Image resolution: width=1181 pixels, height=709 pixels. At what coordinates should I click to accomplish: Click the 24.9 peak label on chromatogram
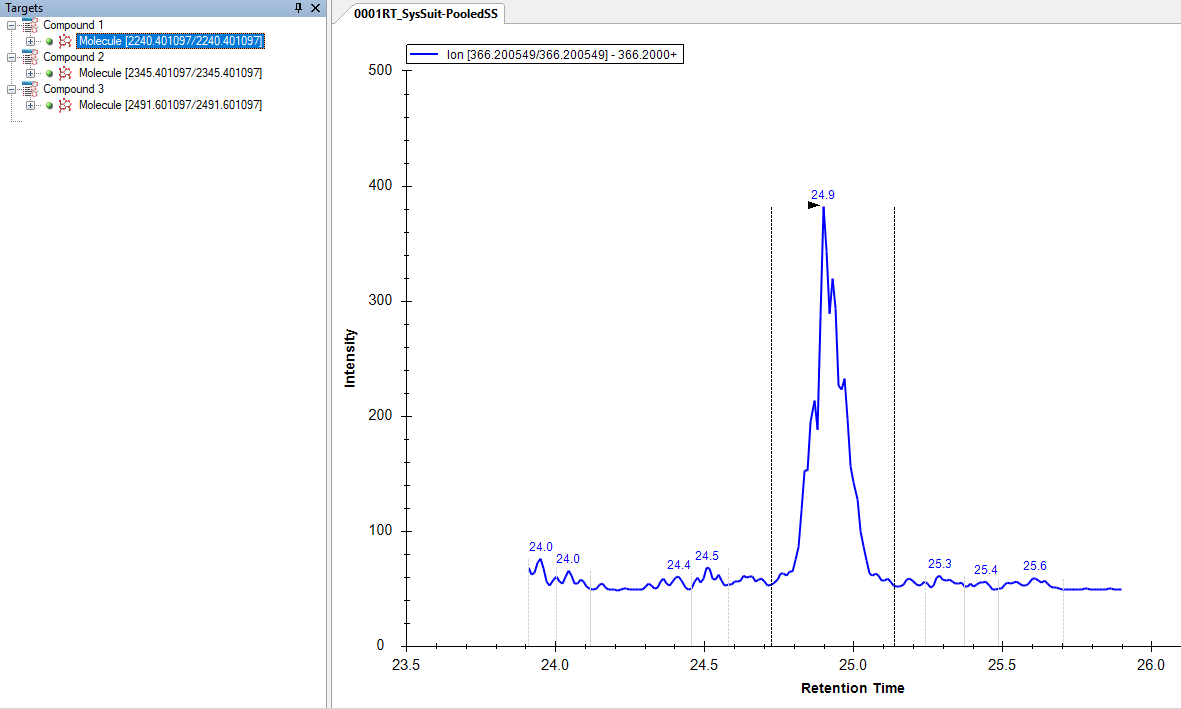[x=823, y=195]
